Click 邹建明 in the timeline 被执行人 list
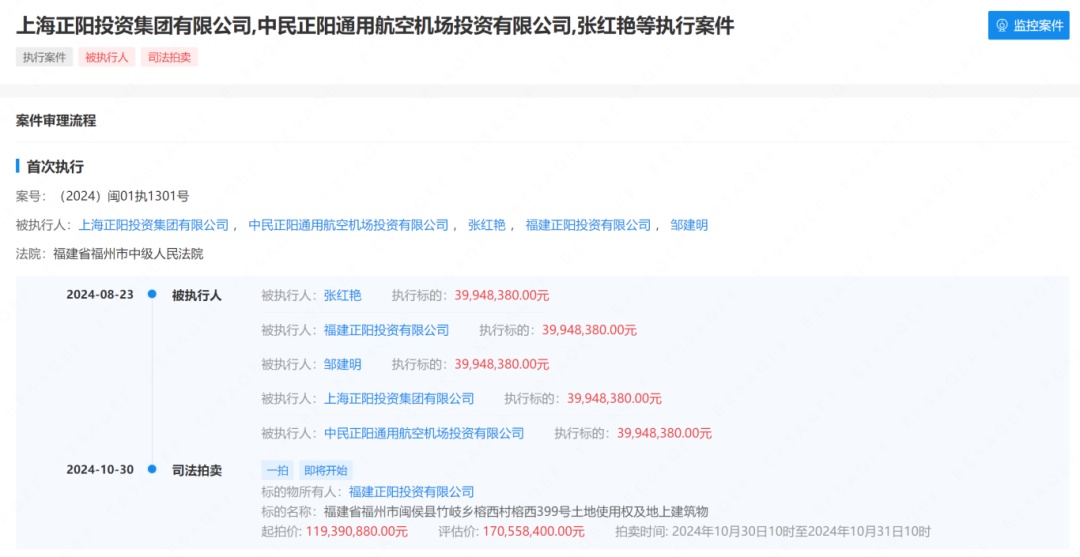The image size is (1080, 557). (342, 364)
